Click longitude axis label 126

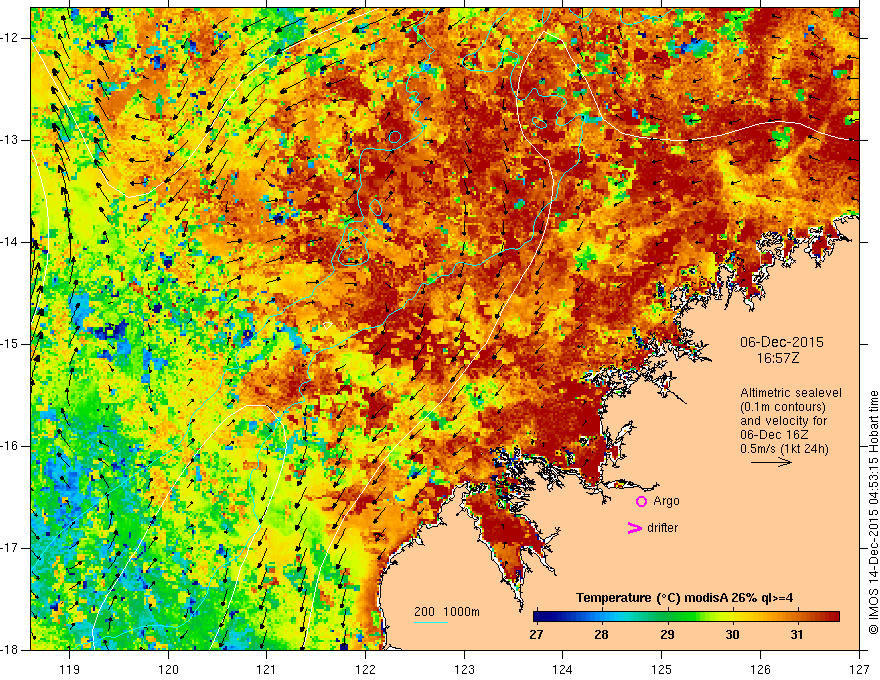click(x=760, y=669)
